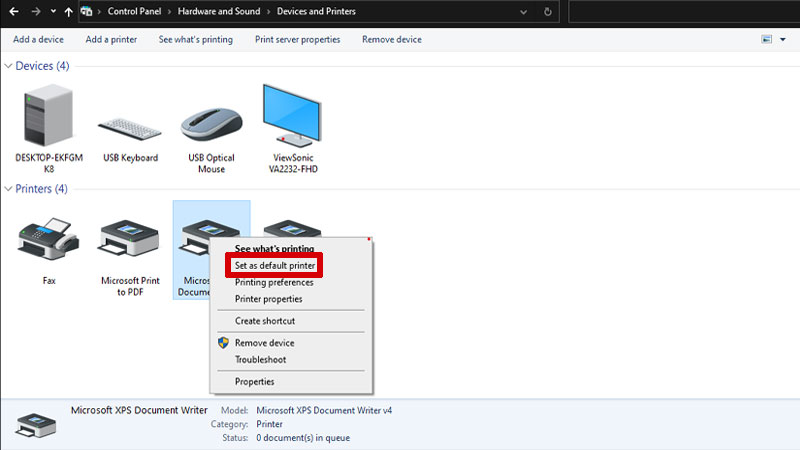Click into the search box

point(684,11)
